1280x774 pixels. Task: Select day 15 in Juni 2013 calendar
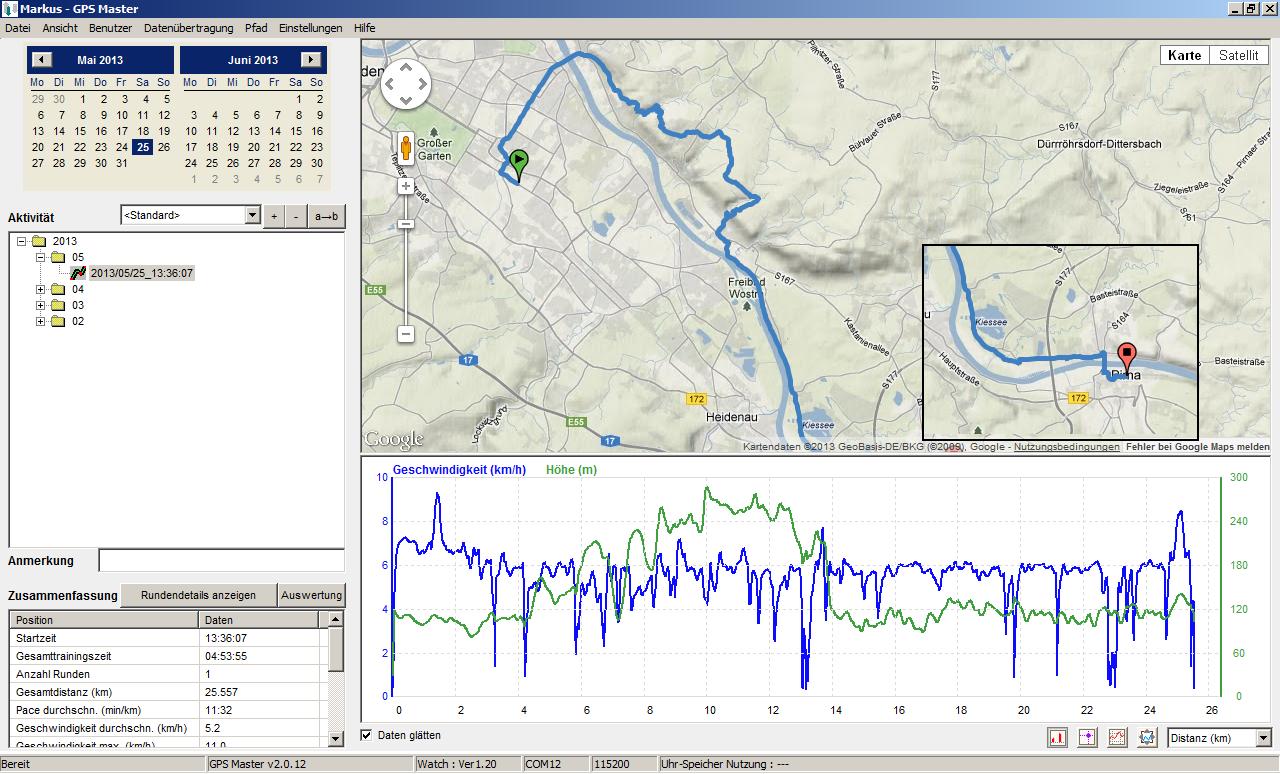pos(296,131)
